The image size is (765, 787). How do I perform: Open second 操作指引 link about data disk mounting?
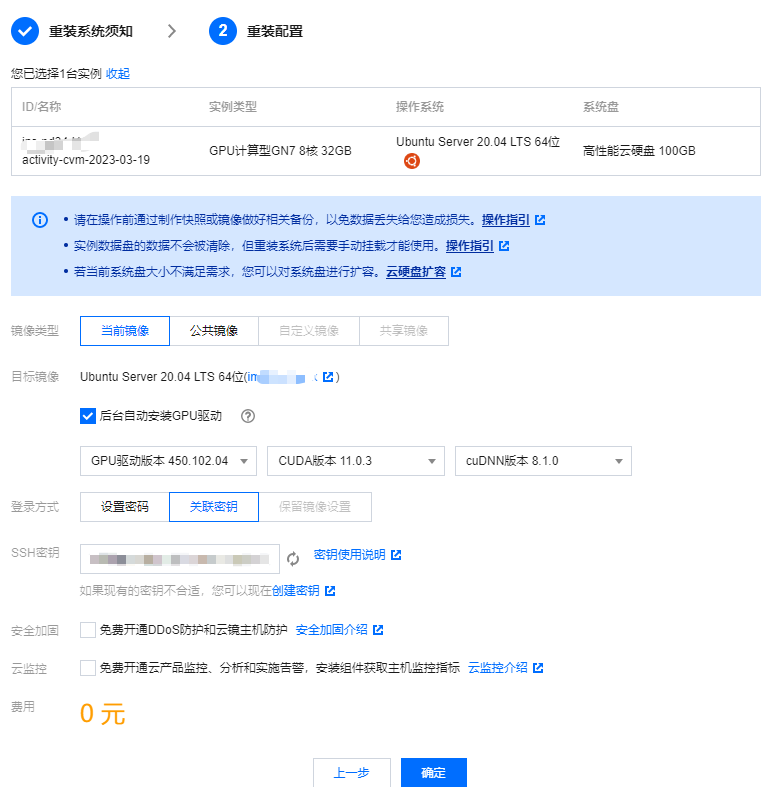469,246
